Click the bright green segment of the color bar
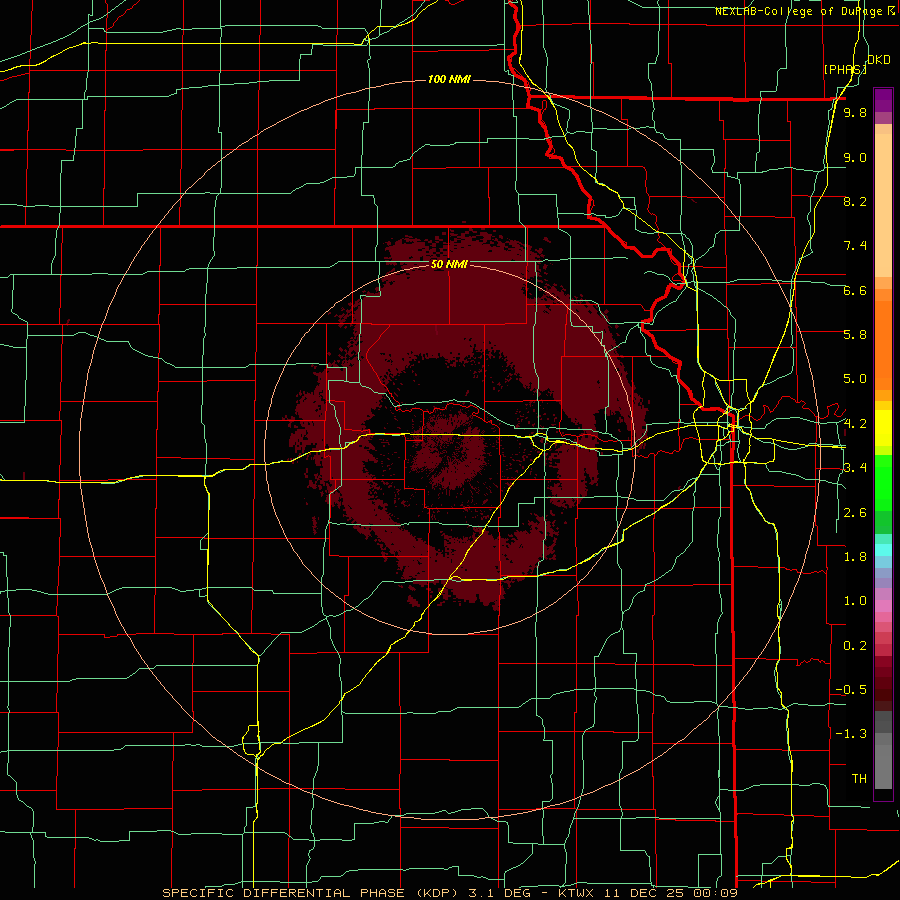The width and height of the screenshot is (900, 900). pos(883,482)
